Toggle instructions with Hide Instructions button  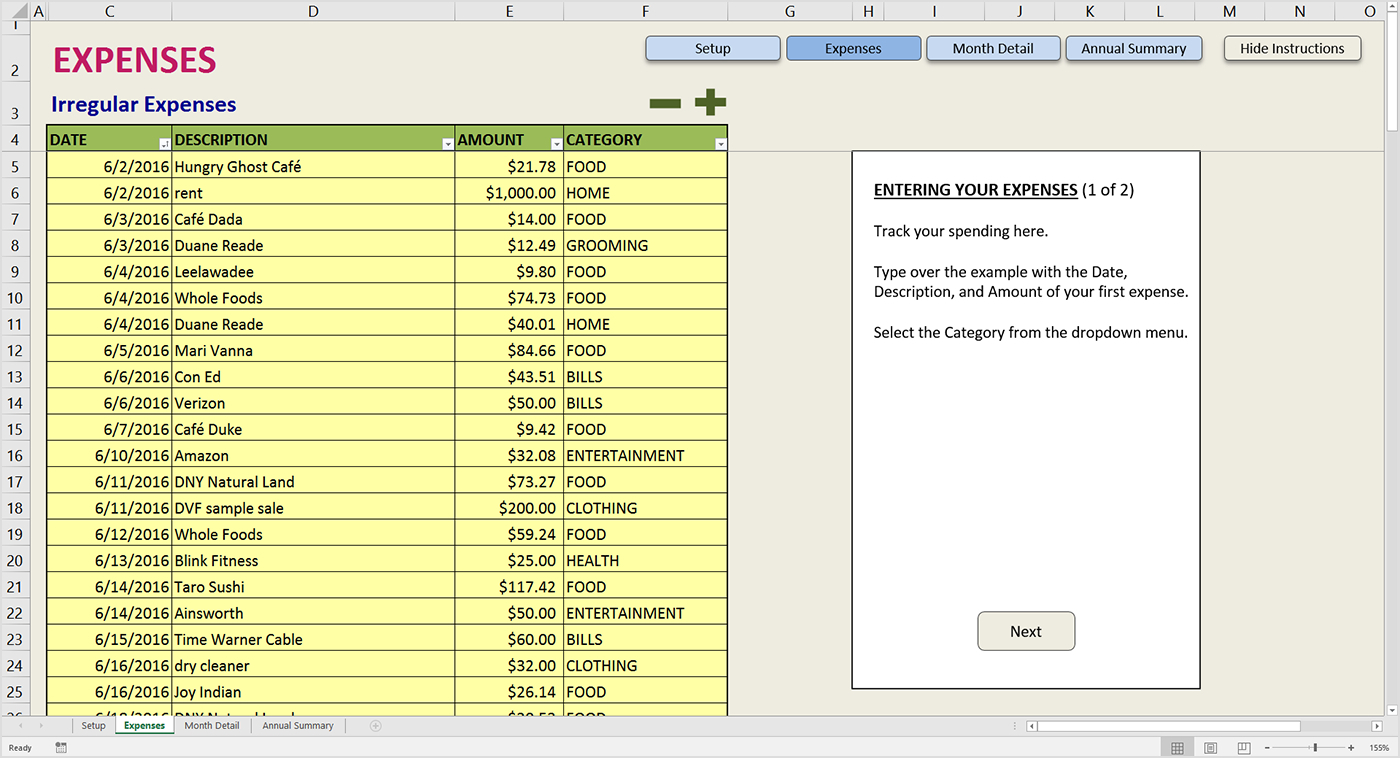(1292, 48)
